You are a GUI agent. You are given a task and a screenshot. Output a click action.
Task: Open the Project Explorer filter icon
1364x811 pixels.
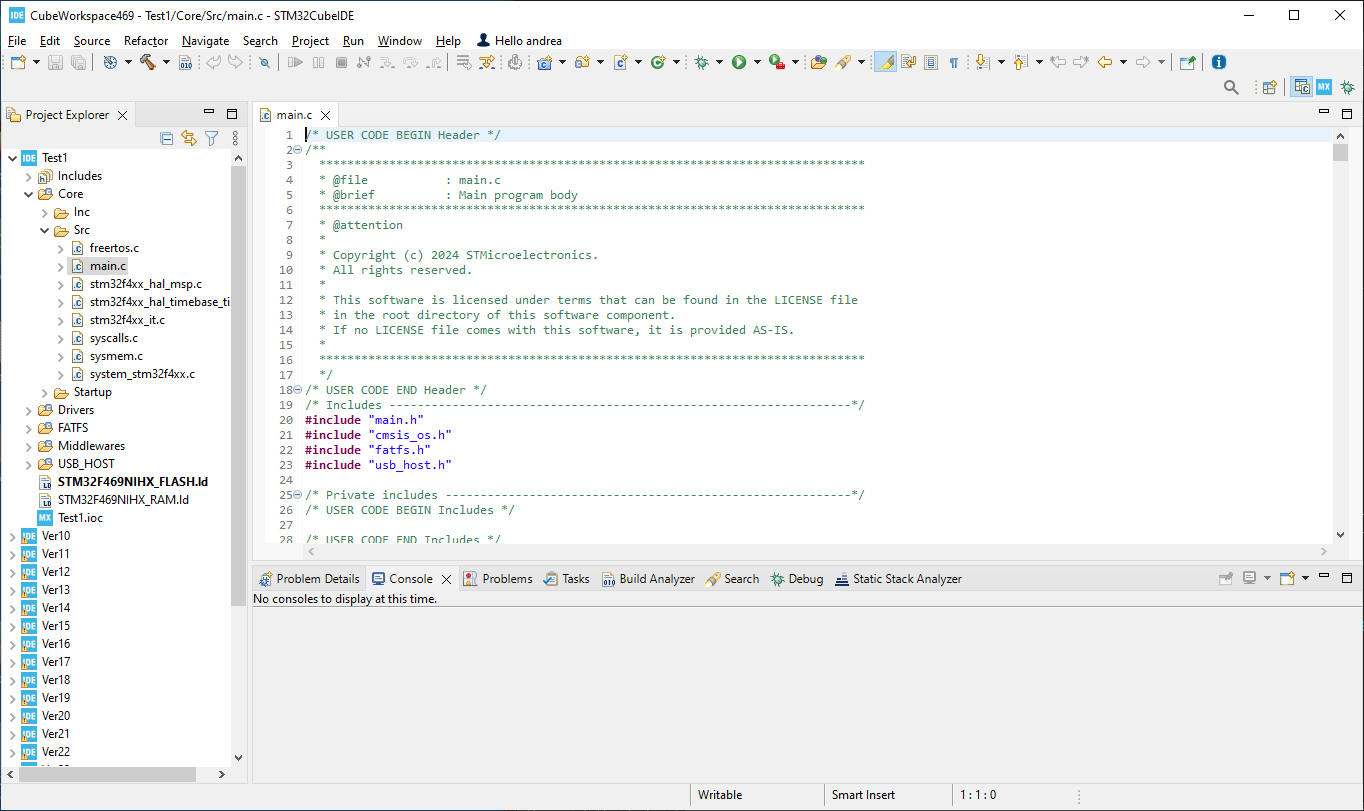pos(211,139)
